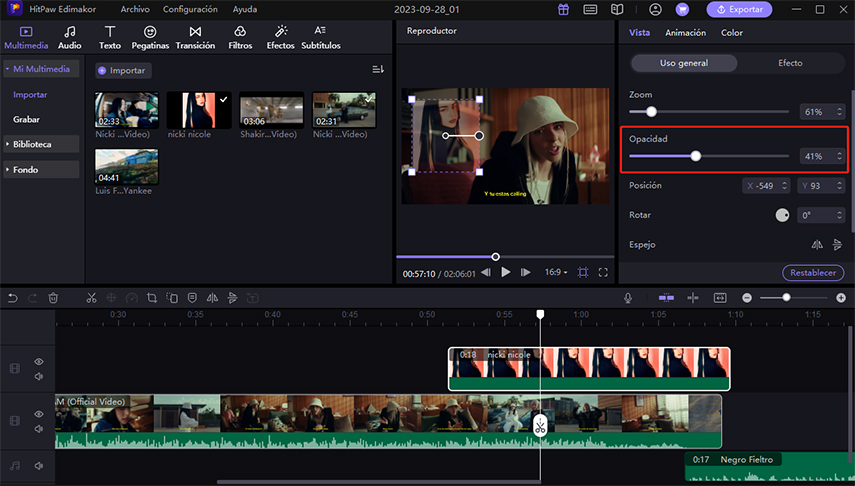
Task: Toggle magnetic snapping in timeline toolbar
Action: (666, 298)
